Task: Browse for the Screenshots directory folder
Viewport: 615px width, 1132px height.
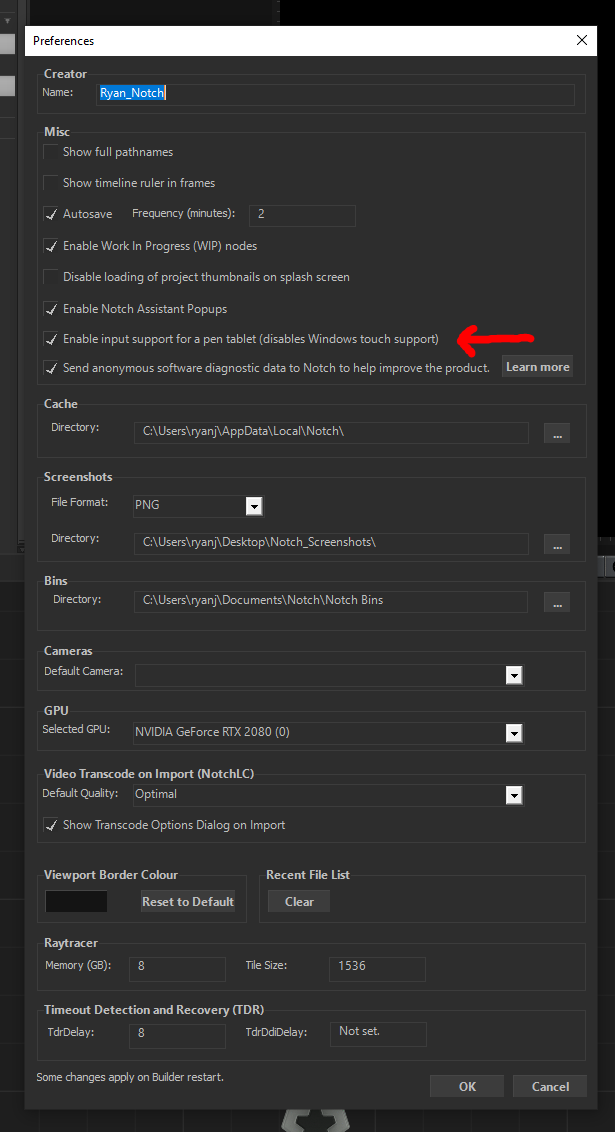Action: (557, 544)
